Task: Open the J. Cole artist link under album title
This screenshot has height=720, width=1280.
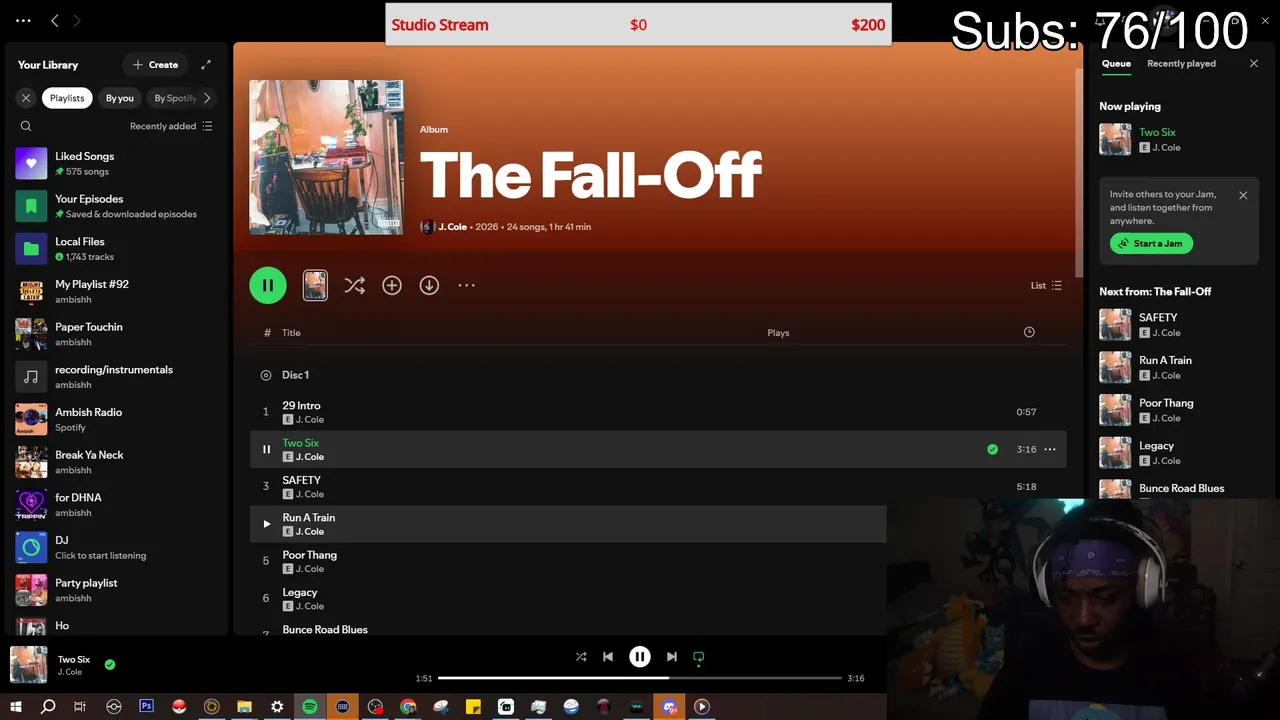Action: pyautogui.click(x=453, y=227)
